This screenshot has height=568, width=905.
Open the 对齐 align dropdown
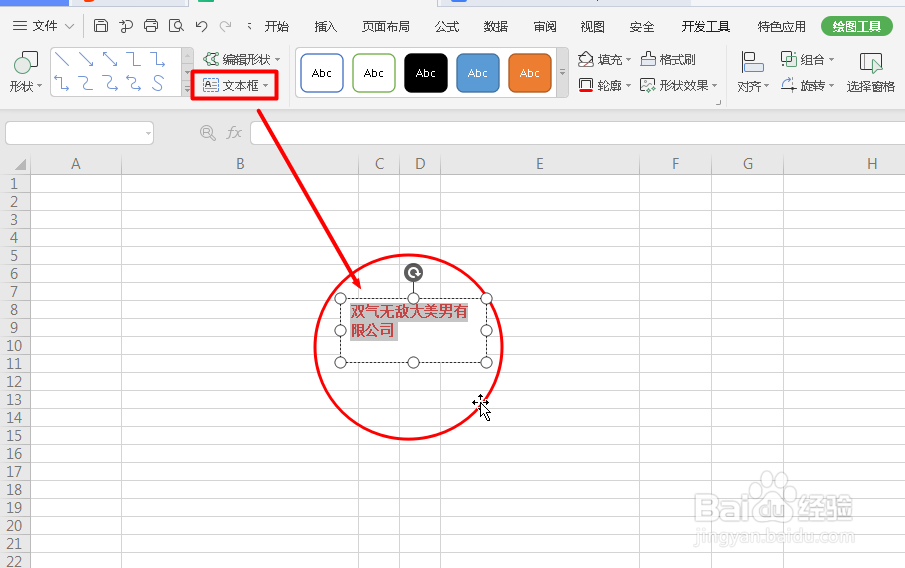(753, 72)
